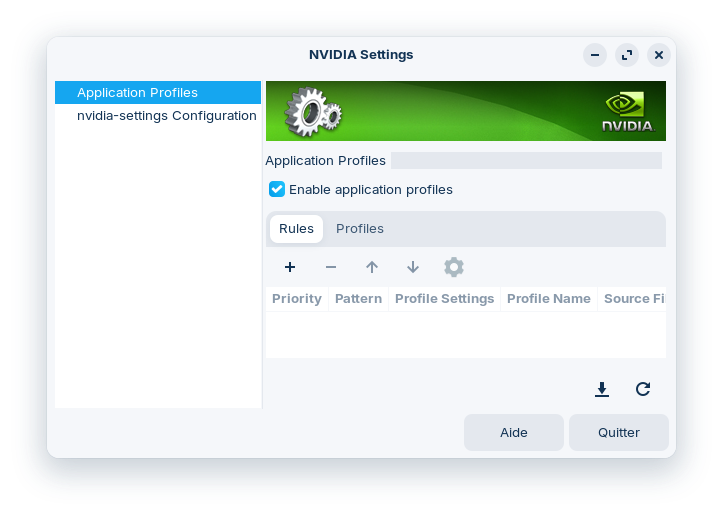Add a new rule with plus icon
The height and width of the screenshot is (515, 723).
coord(290,267)
